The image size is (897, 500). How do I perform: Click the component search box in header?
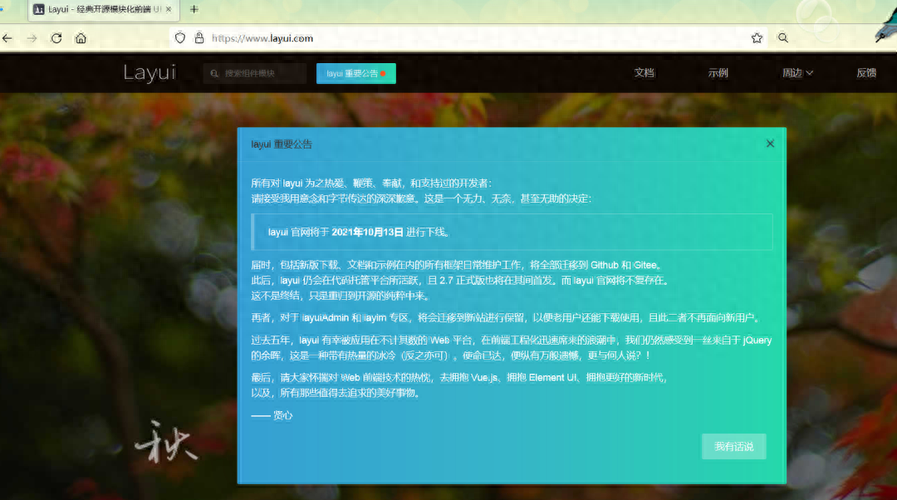(x=255, y=73)
